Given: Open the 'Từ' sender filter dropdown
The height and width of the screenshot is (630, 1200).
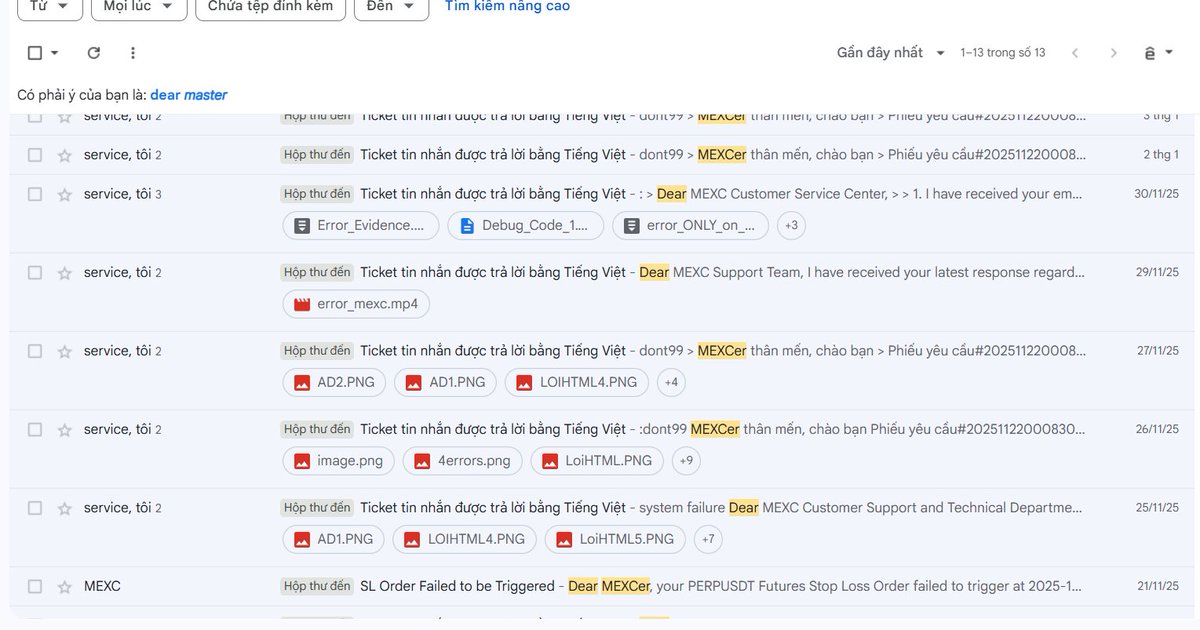Looking at the screenshot, I should pyautogui.click(x=50, y=7).
